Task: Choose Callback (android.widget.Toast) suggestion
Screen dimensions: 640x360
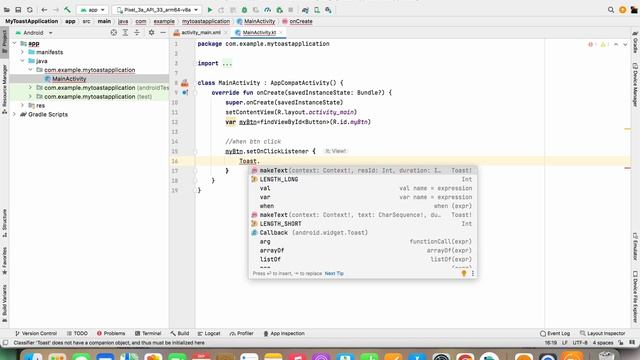Action: coord(362,233)
